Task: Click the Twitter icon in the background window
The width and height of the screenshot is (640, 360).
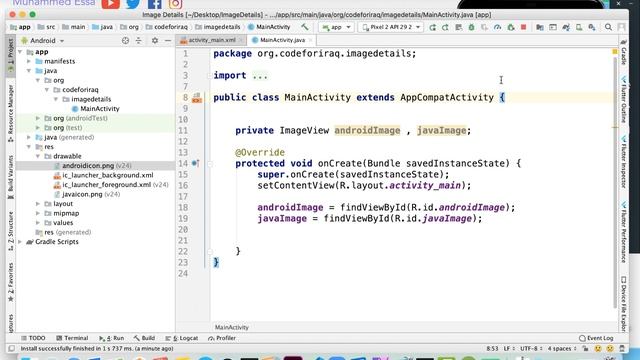Action: click(133, 4)
